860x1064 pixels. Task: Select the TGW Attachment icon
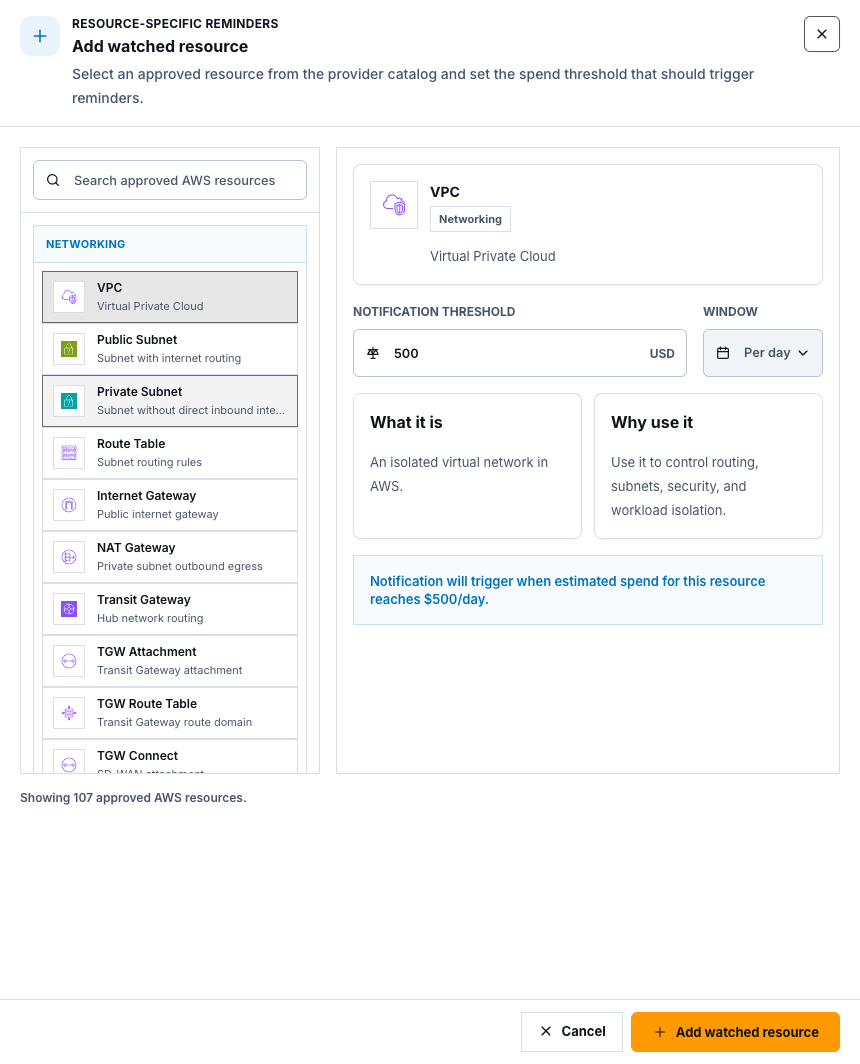click(69, 661)
